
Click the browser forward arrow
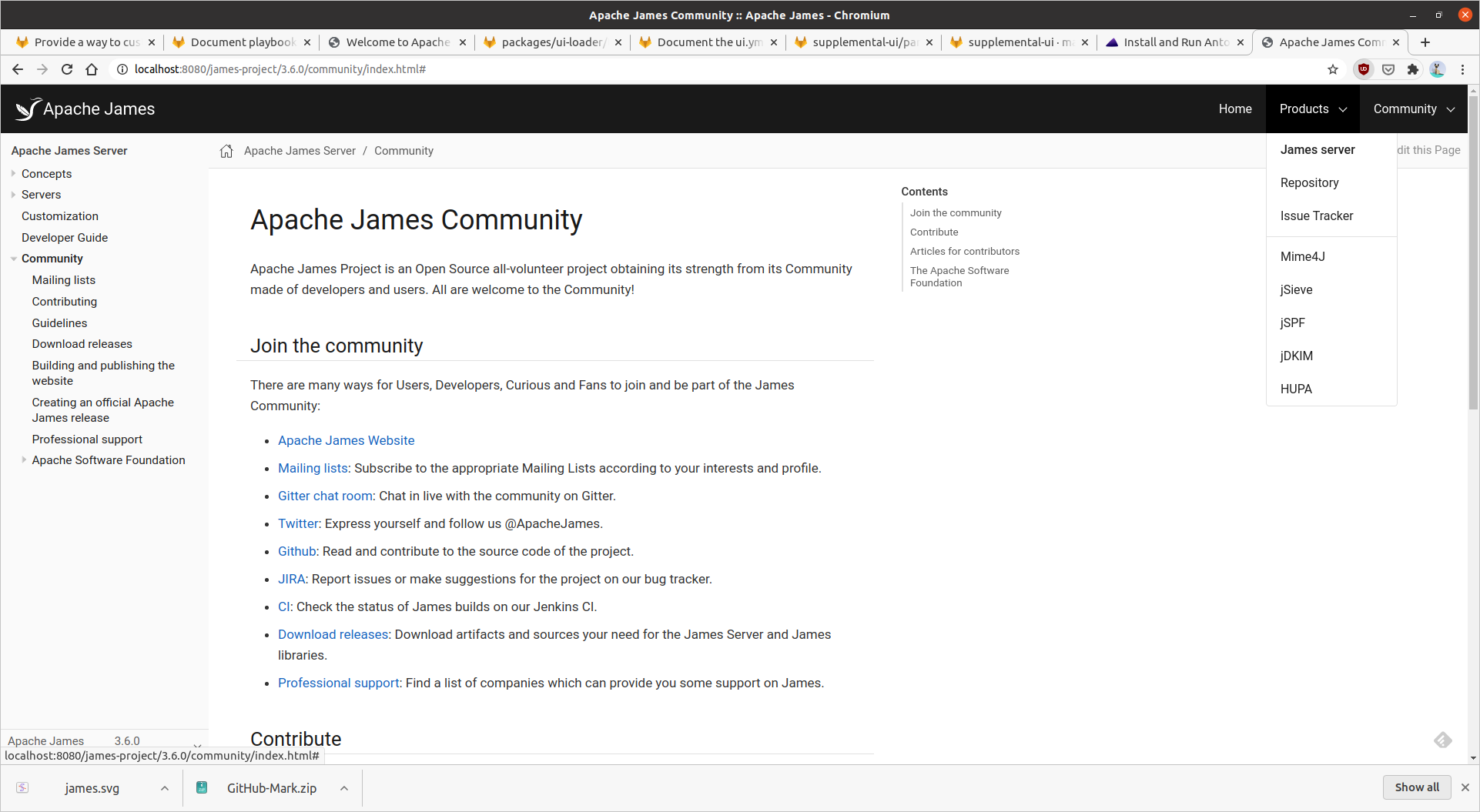pyautogui.click(x=42, y=69)
